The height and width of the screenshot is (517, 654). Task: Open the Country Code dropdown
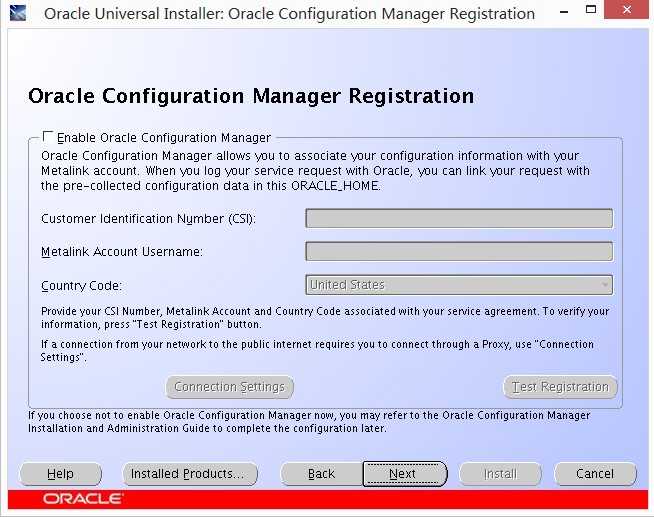click(459, 285)
